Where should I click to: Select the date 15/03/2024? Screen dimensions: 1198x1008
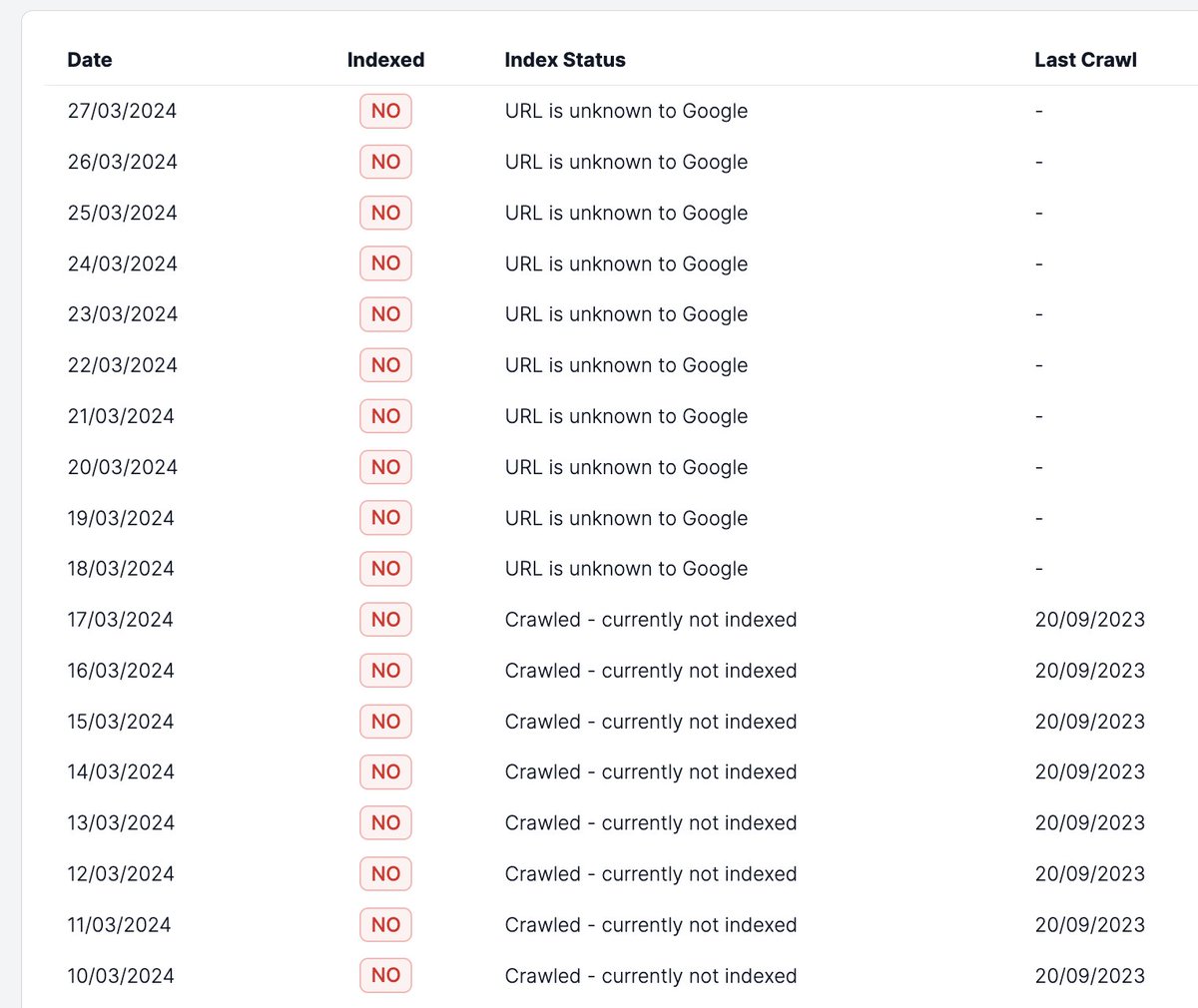point(121,722)
